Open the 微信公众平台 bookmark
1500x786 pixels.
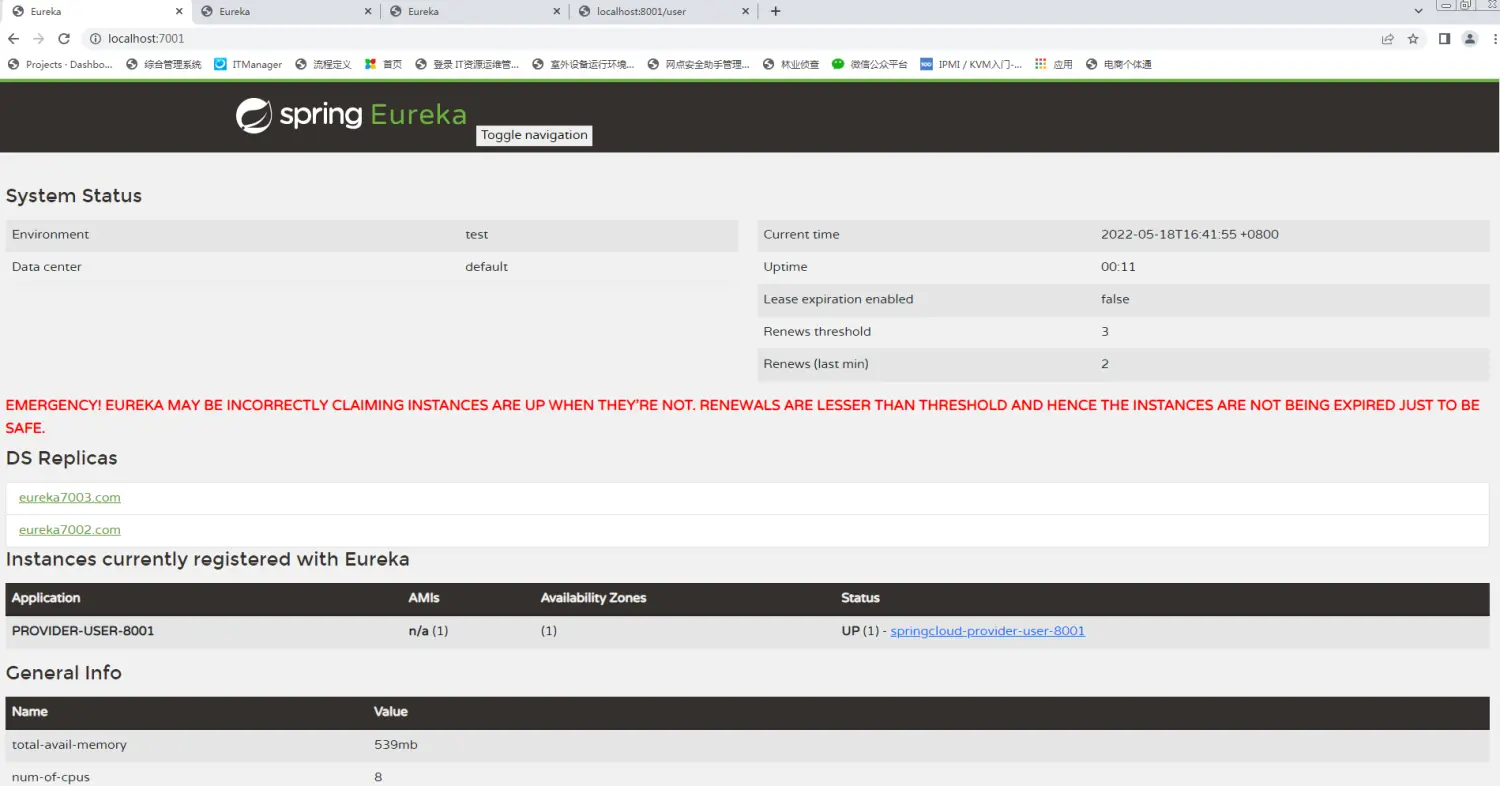870,64
